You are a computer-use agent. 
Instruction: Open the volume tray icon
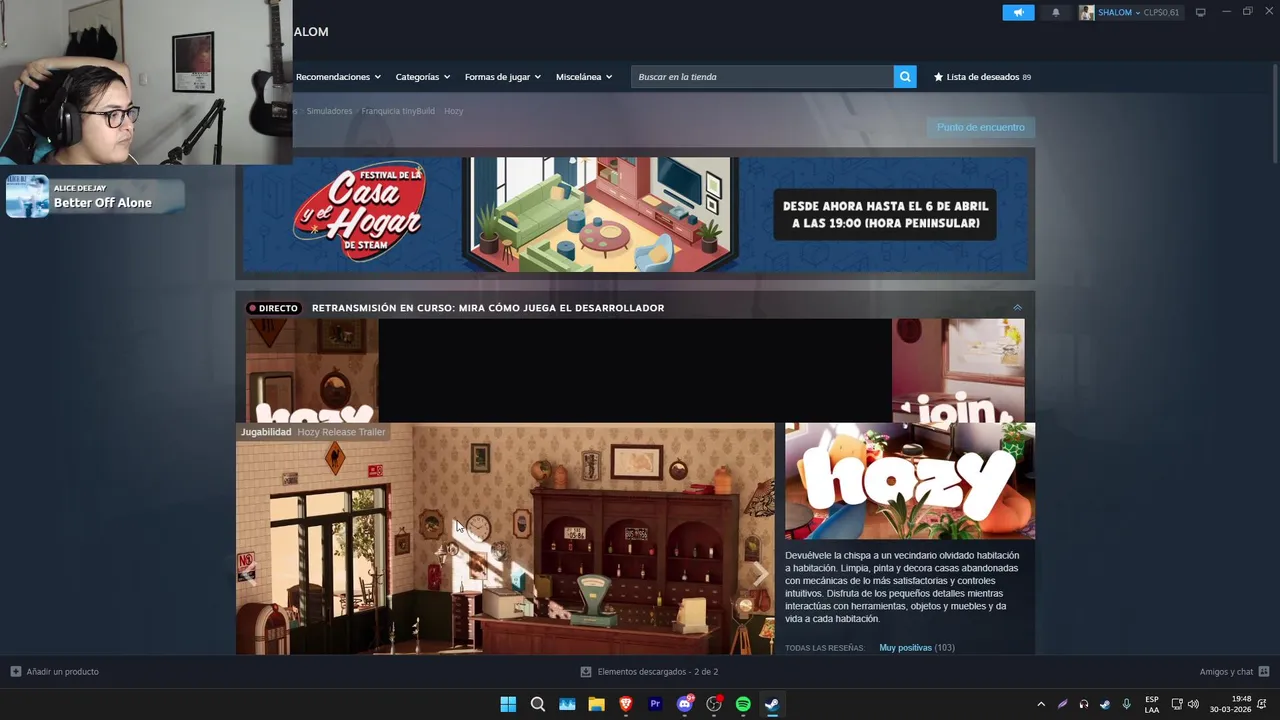(1193, 704)
